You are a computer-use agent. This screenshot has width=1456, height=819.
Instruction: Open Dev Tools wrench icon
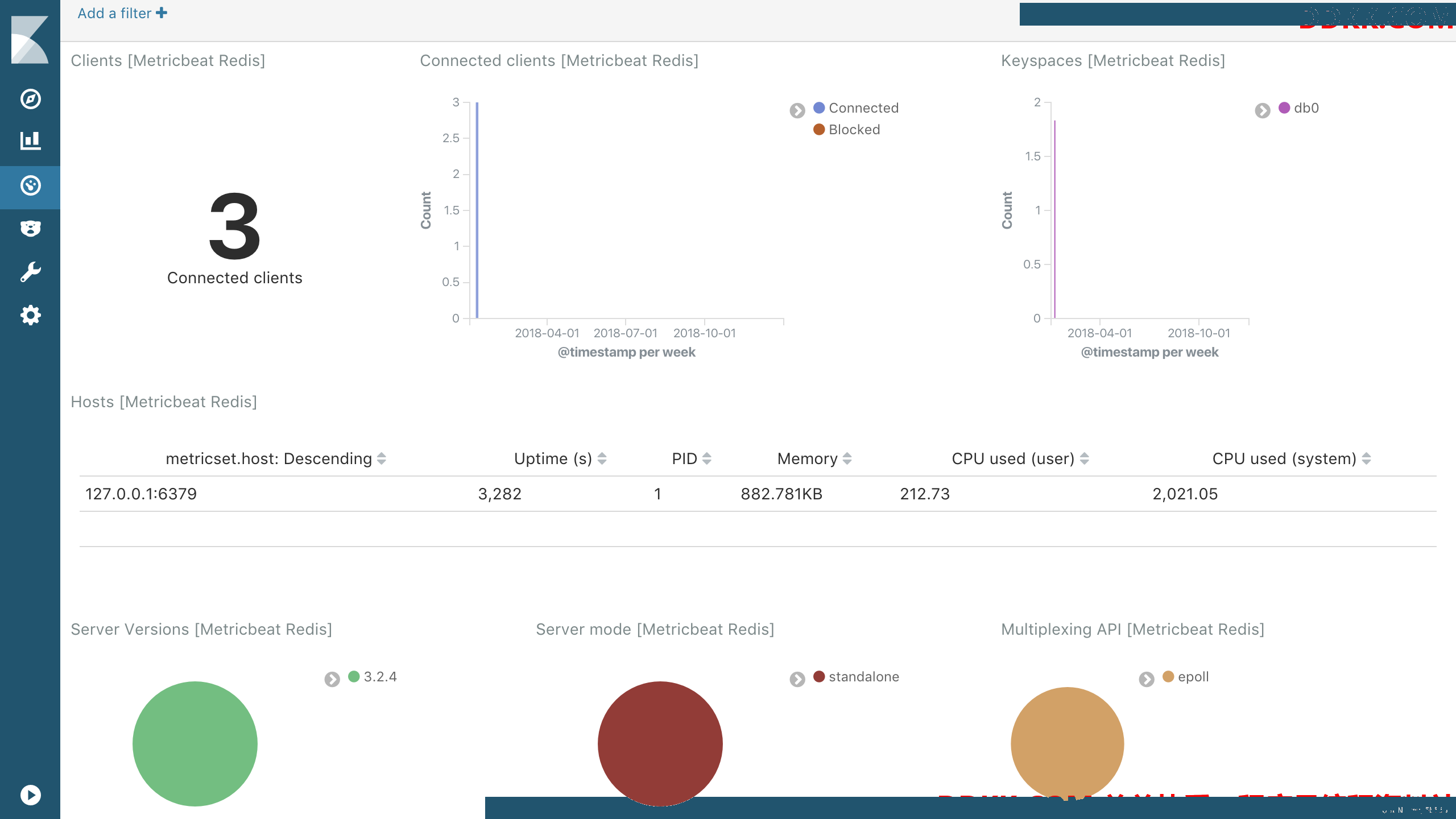pyautogui.click(x=30, y=272)
